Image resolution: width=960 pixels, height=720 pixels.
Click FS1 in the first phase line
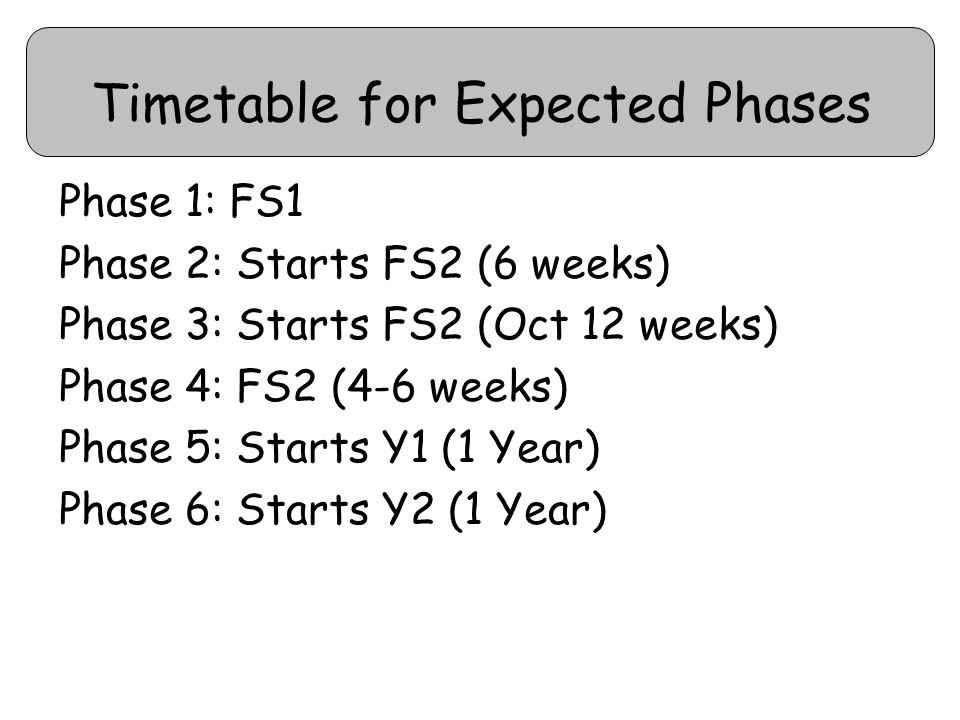coord(266,201)
